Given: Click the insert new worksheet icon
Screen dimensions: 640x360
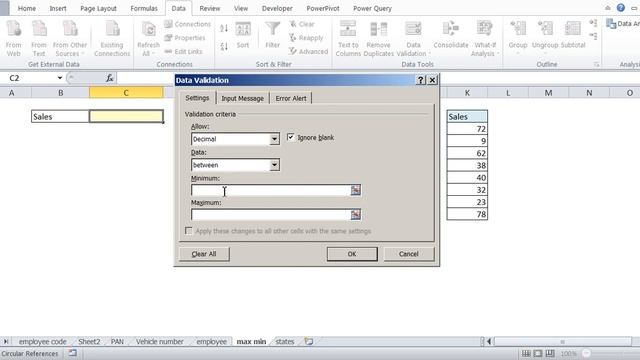Looking at the screenshot, I should tap(309, 342).
